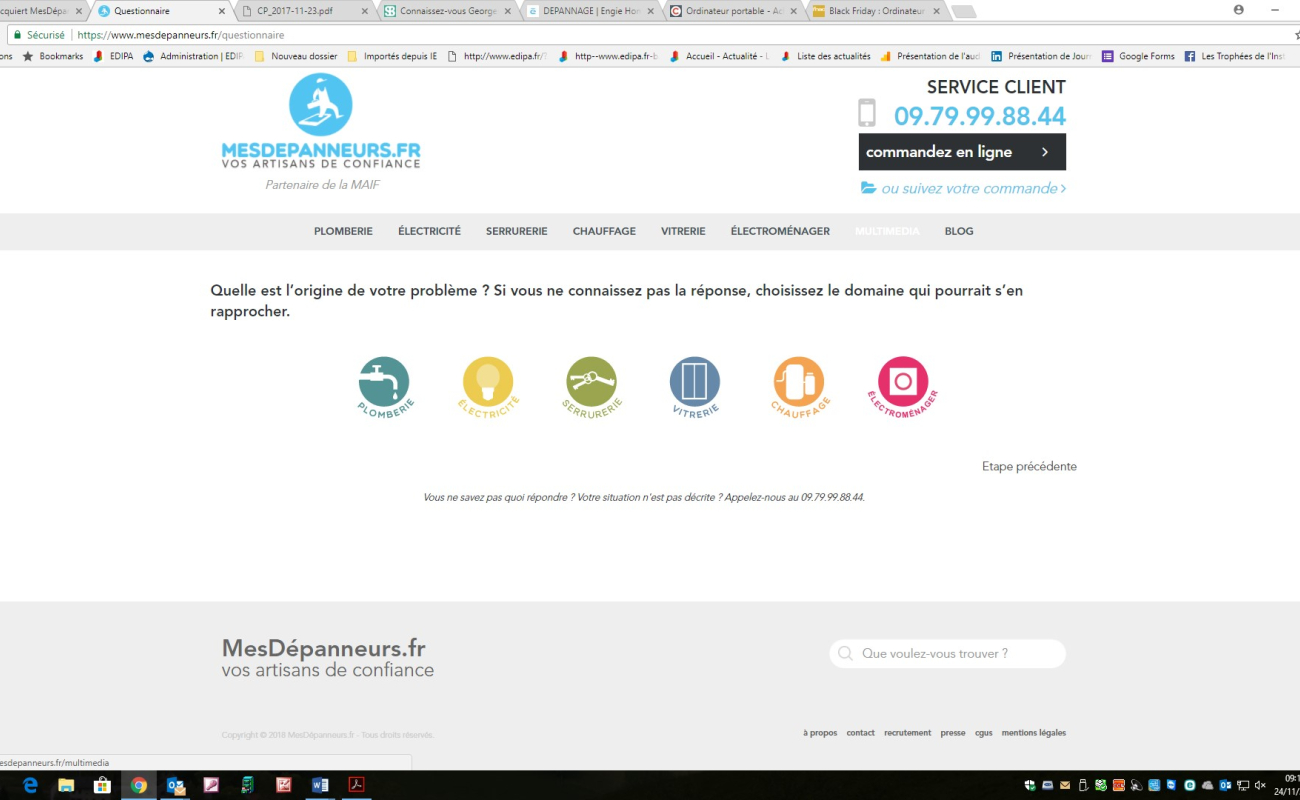Viewport: 1300px width, 800px height.
Task: Close the Questionnaire browser tab
Action: pyautogui.click(x=221, y=11)
